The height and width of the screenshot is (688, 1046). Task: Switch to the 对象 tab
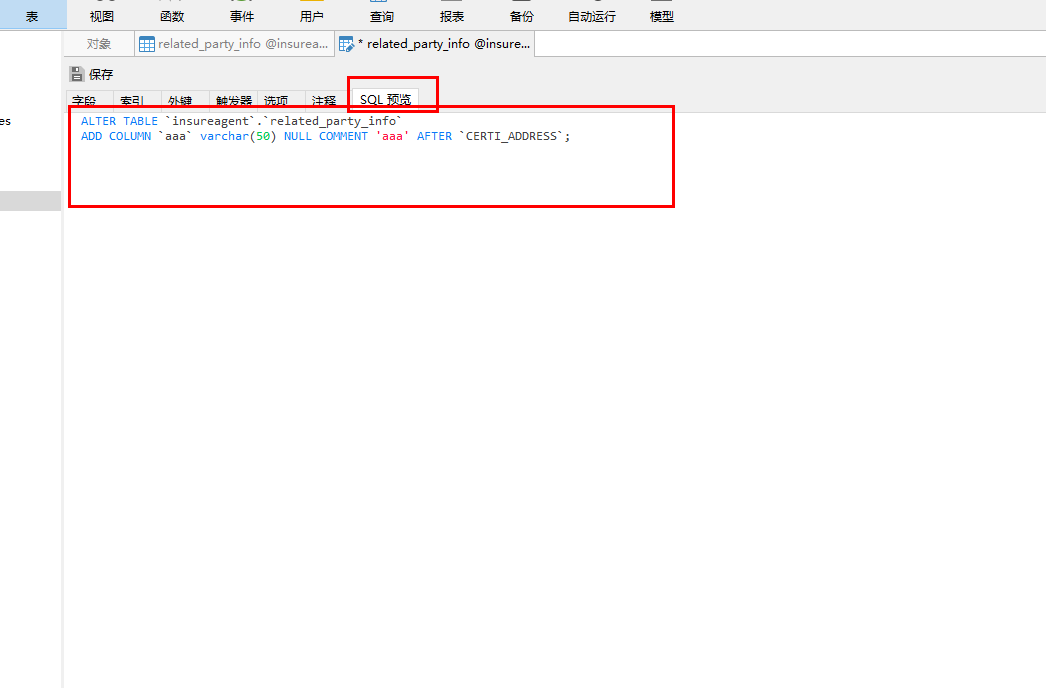[99, 44]
